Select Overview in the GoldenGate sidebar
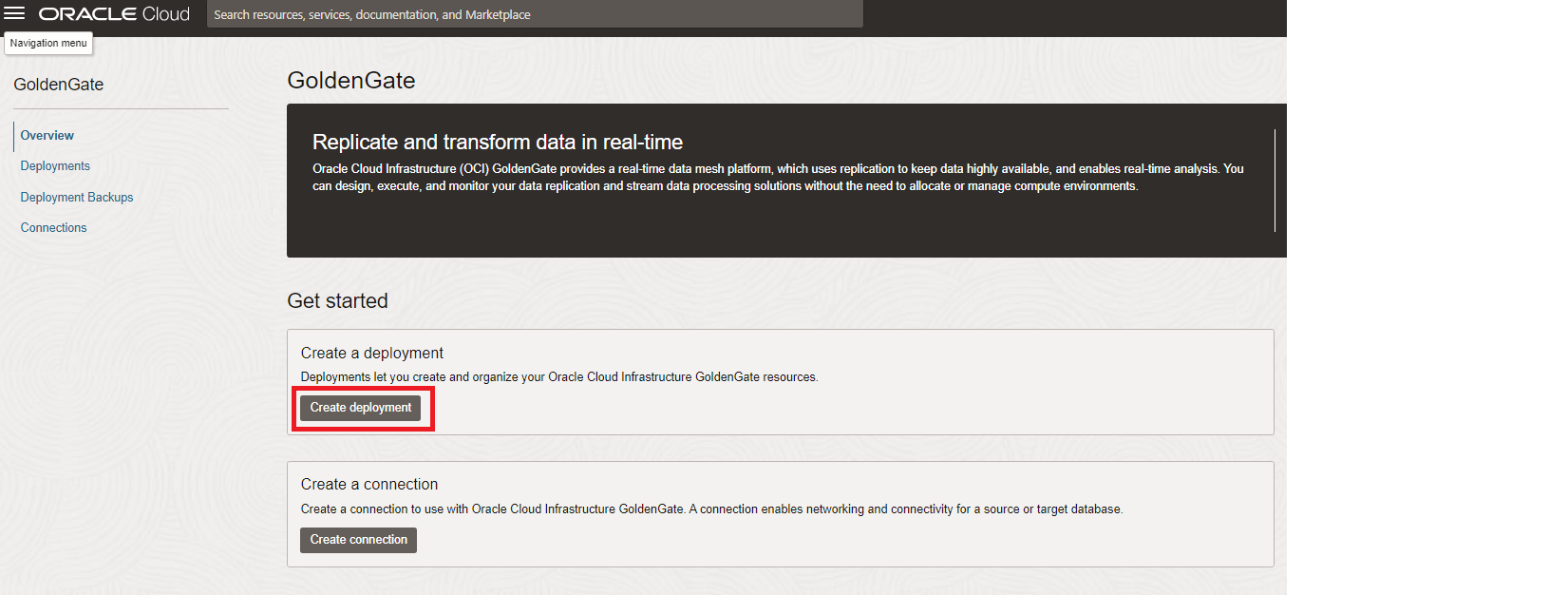Screen dimensions: 1568x595 point(47,136)
